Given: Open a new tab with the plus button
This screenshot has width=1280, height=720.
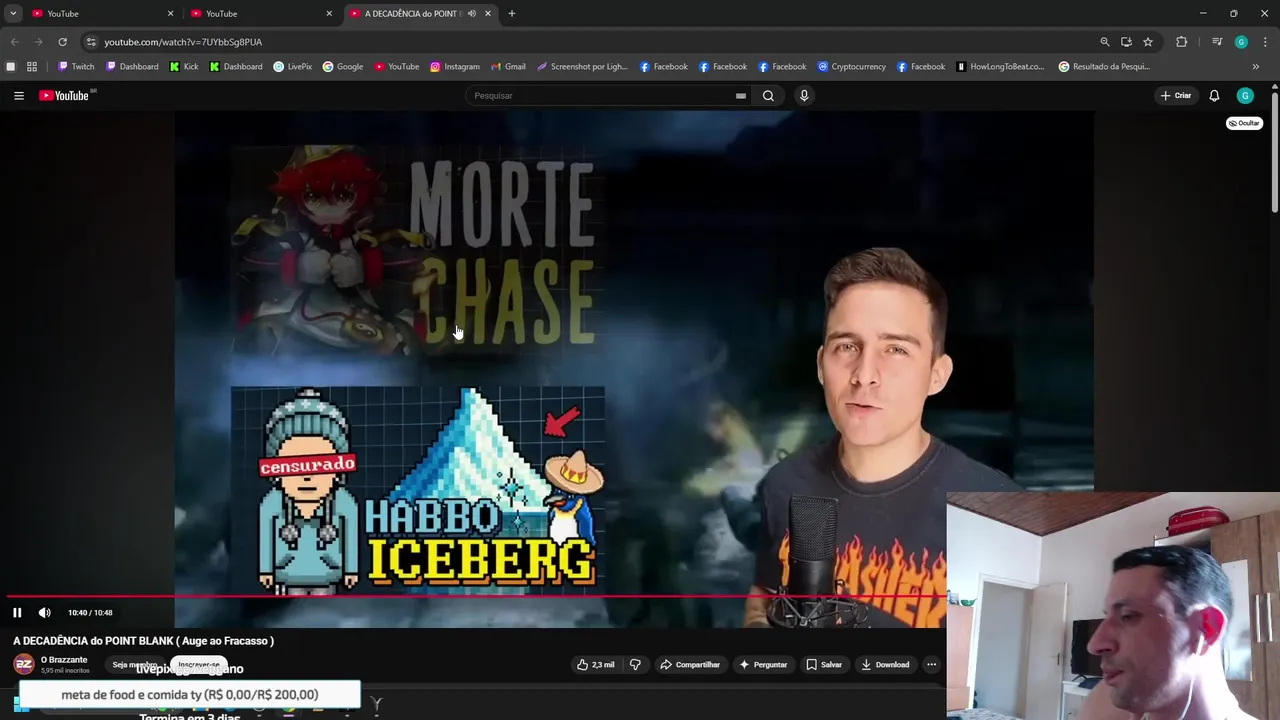Looking at the screenshot, I should [x=512, y=14].
